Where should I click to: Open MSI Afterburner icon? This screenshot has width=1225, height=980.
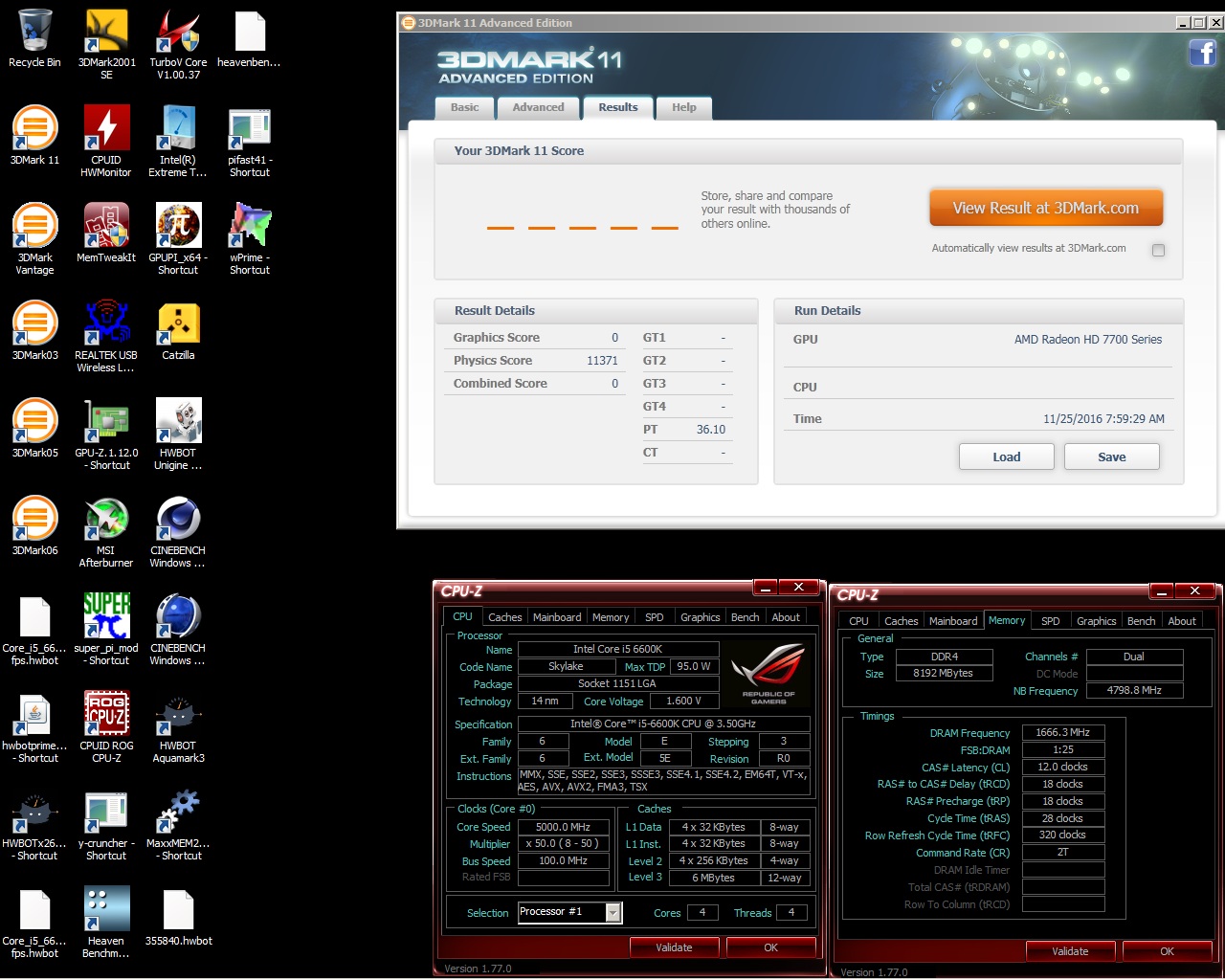coord(106,519)
